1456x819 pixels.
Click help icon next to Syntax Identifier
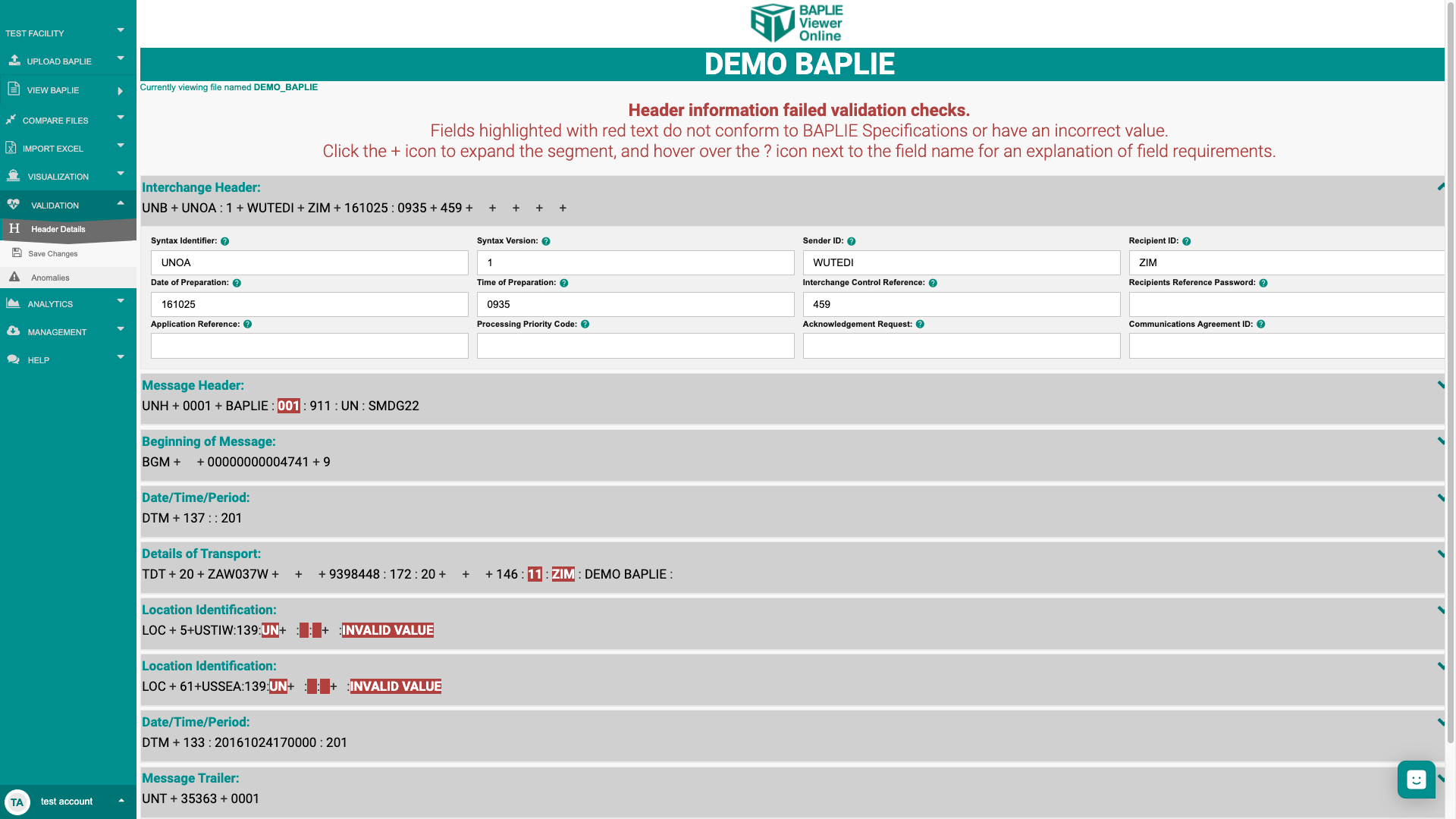coord(224,241)
